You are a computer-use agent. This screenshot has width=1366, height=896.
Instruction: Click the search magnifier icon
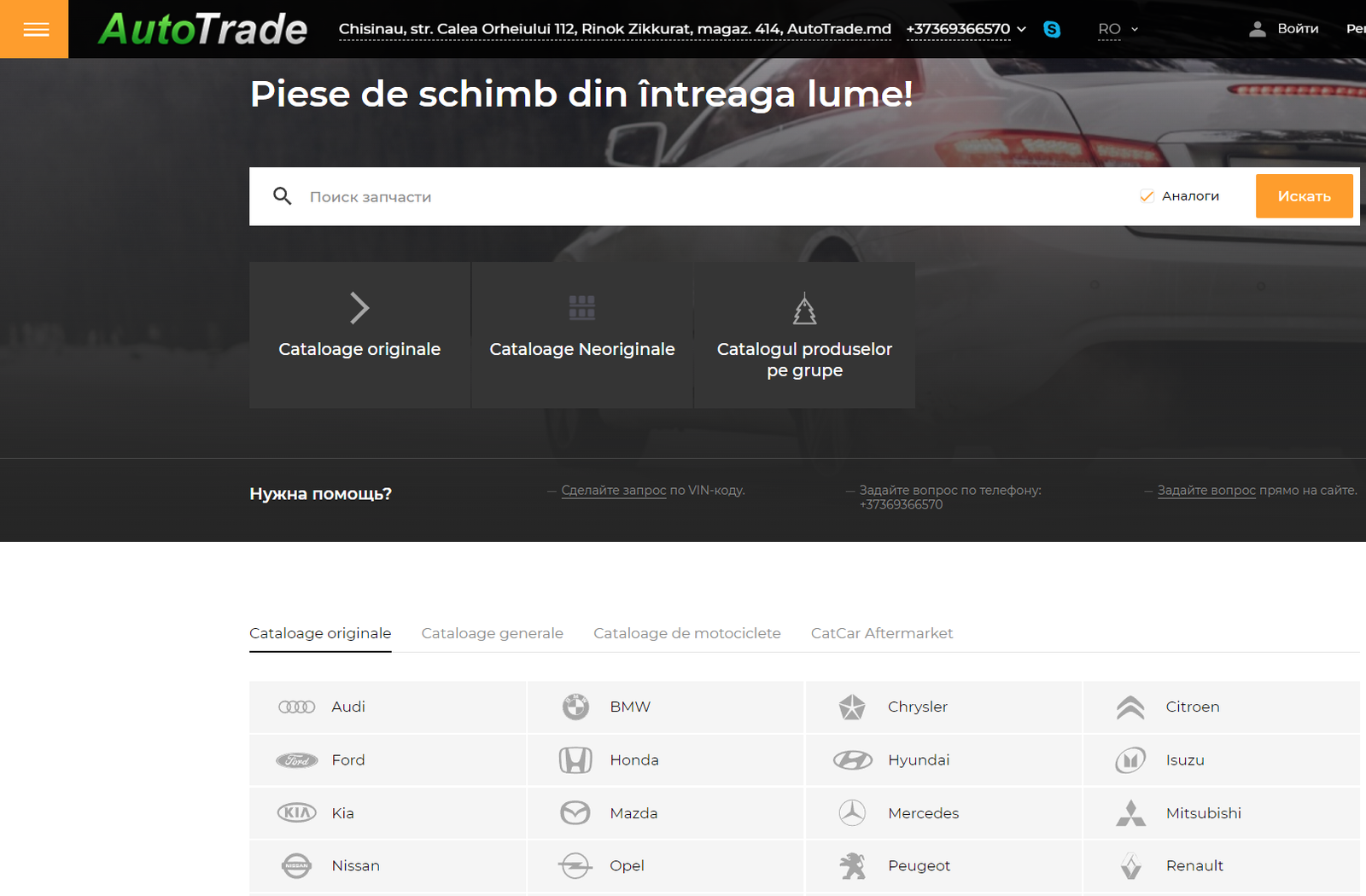282,196
